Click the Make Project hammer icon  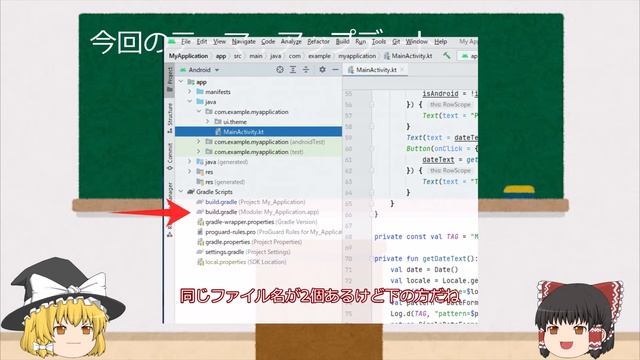point(447,56)
